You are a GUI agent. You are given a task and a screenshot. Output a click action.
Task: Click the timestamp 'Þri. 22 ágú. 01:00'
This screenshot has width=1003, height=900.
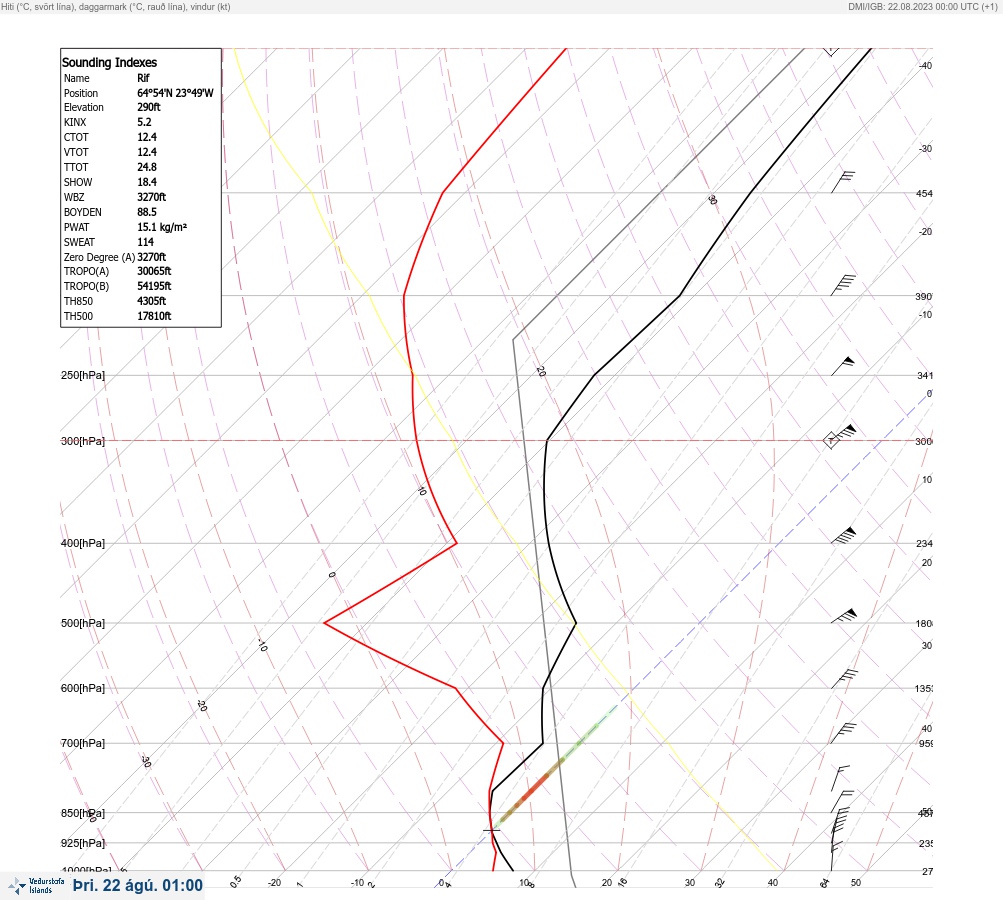pyautogui.click(x=138, y=885)
